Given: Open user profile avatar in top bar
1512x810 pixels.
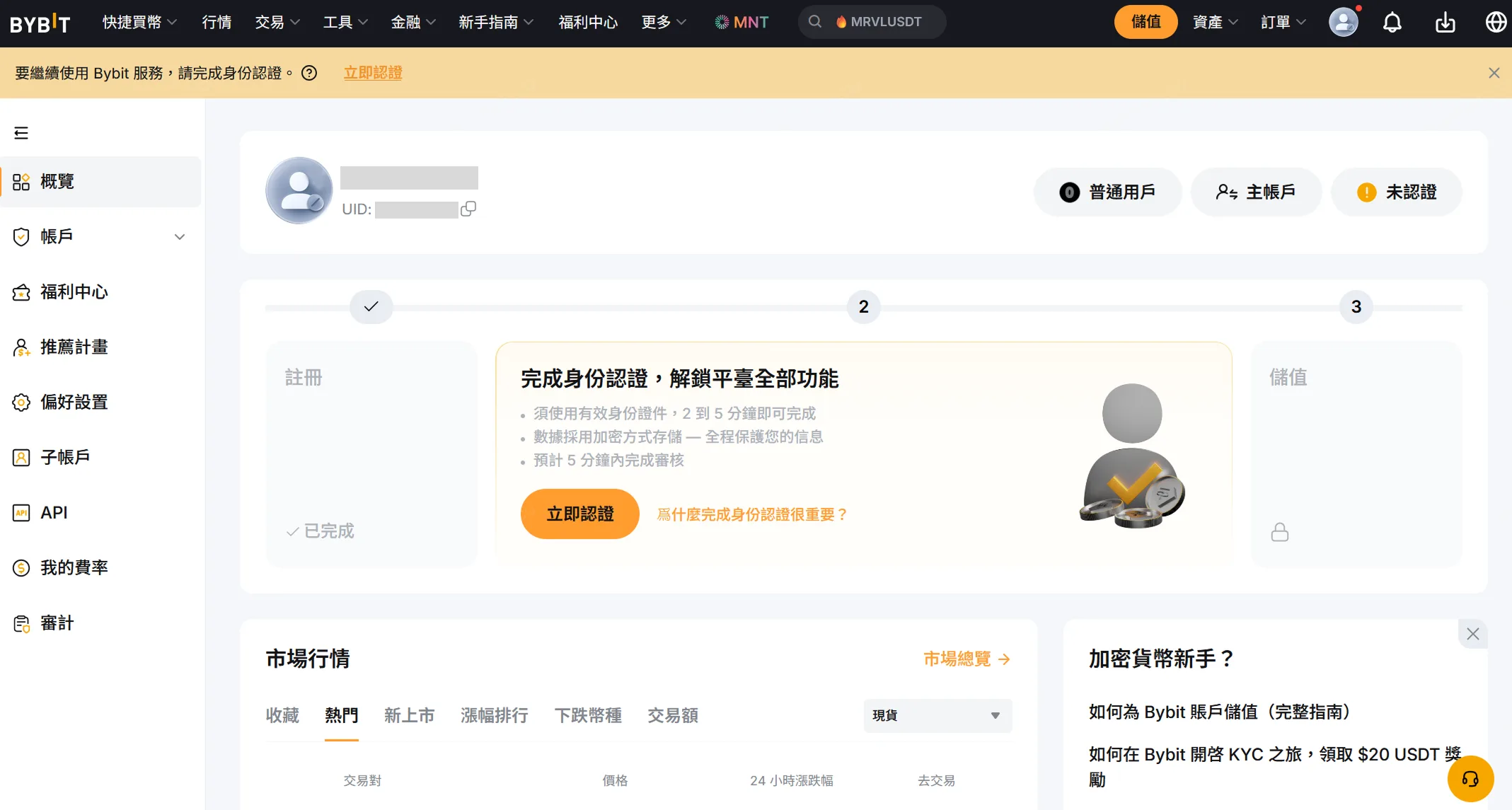Looking at the screenshot, I should (x=1343, y=22).
